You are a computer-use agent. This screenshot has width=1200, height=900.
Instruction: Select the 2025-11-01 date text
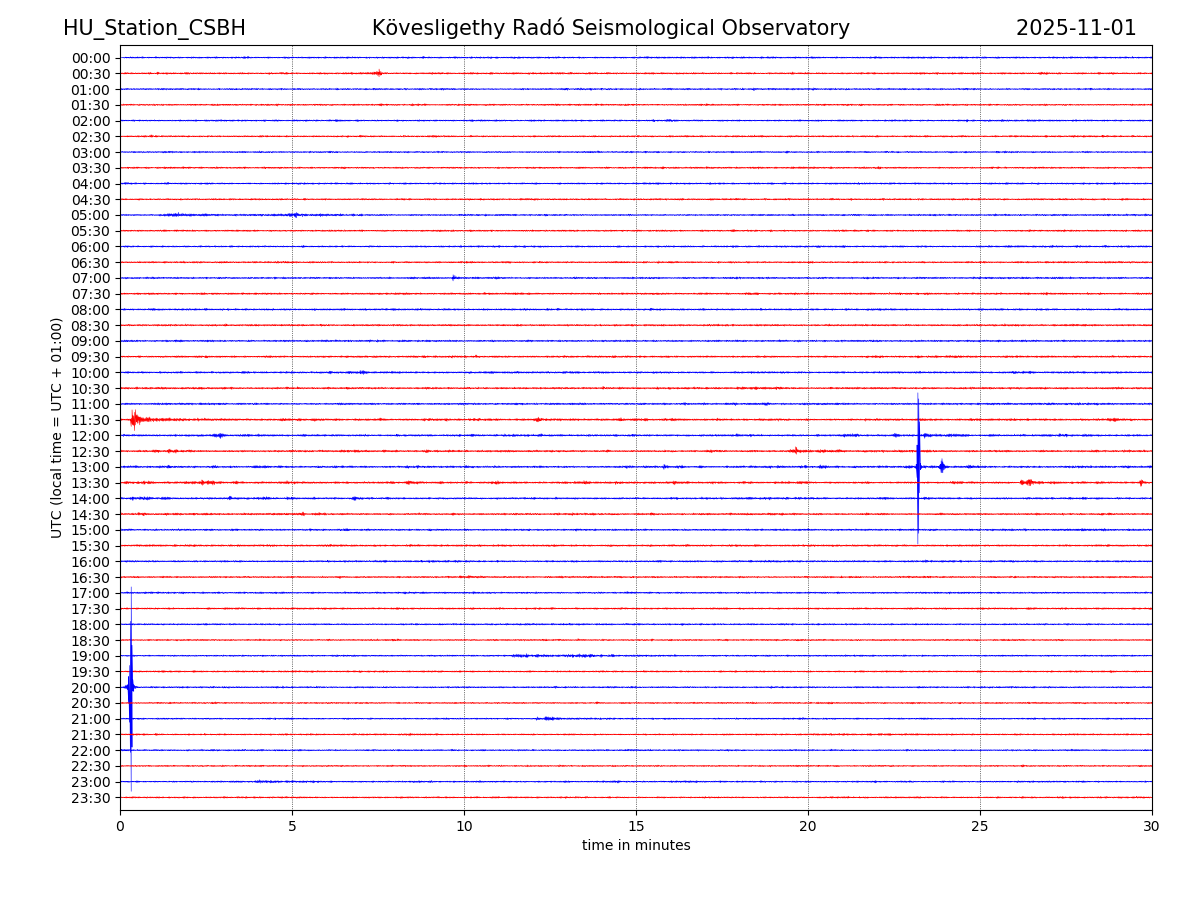click(x=1076, y=28)
